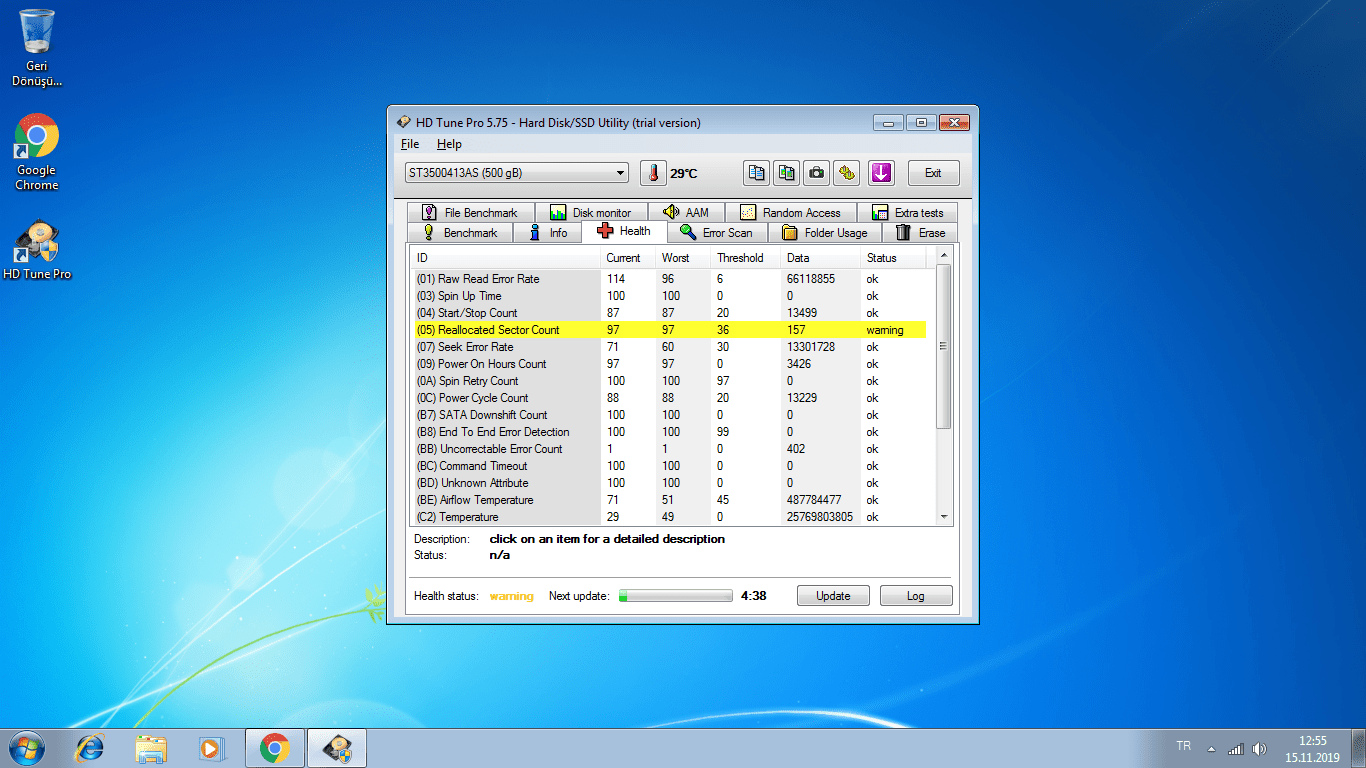Select the Spin Retry Count row
1366x768 pixels.
tap(670, 381)
